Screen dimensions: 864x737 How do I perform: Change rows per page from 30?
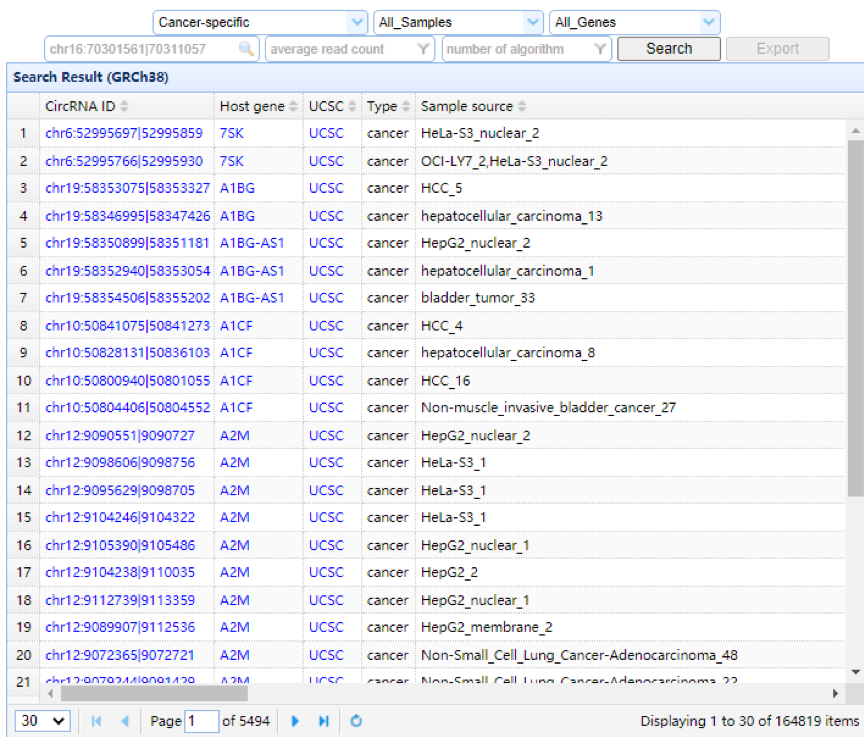click(x=44, y=721)
